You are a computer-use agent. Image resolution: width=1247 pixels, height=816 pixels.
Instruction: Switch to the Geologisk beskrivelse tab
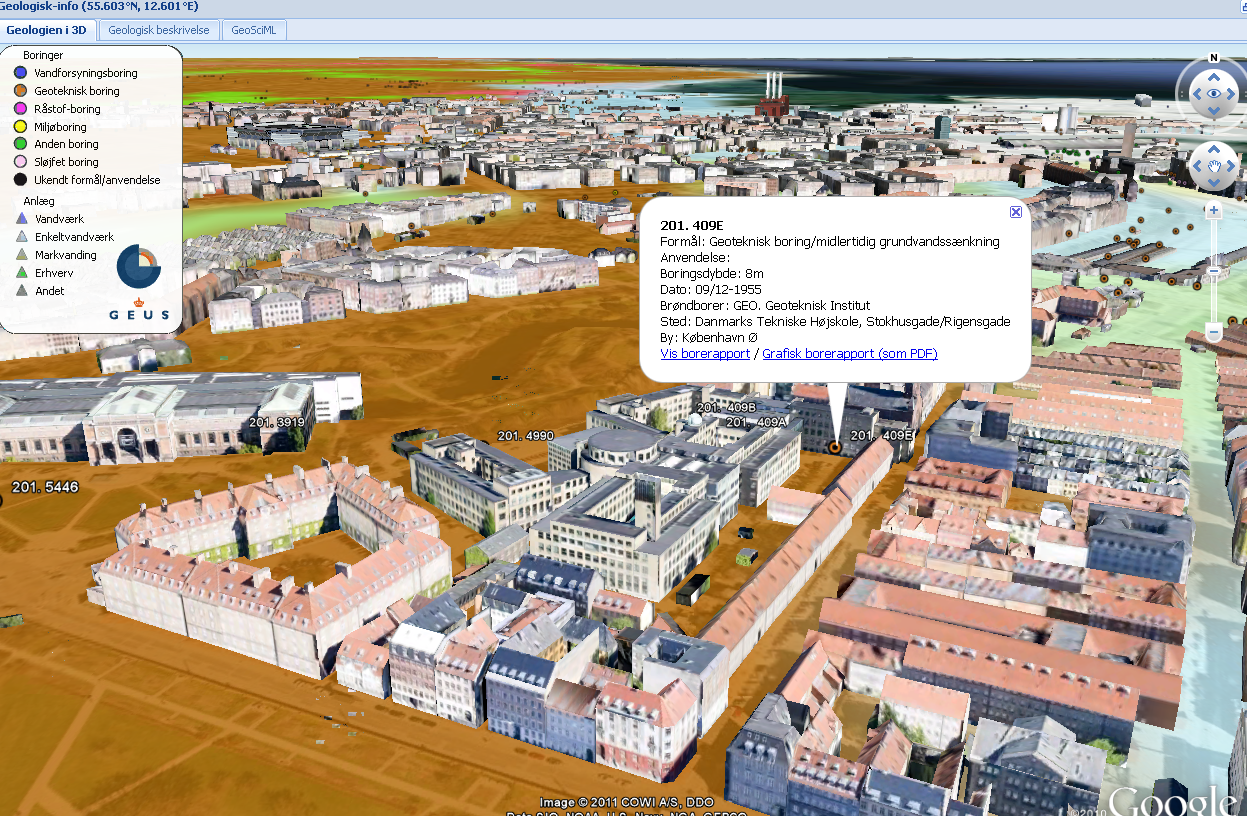tap(158, 29)
